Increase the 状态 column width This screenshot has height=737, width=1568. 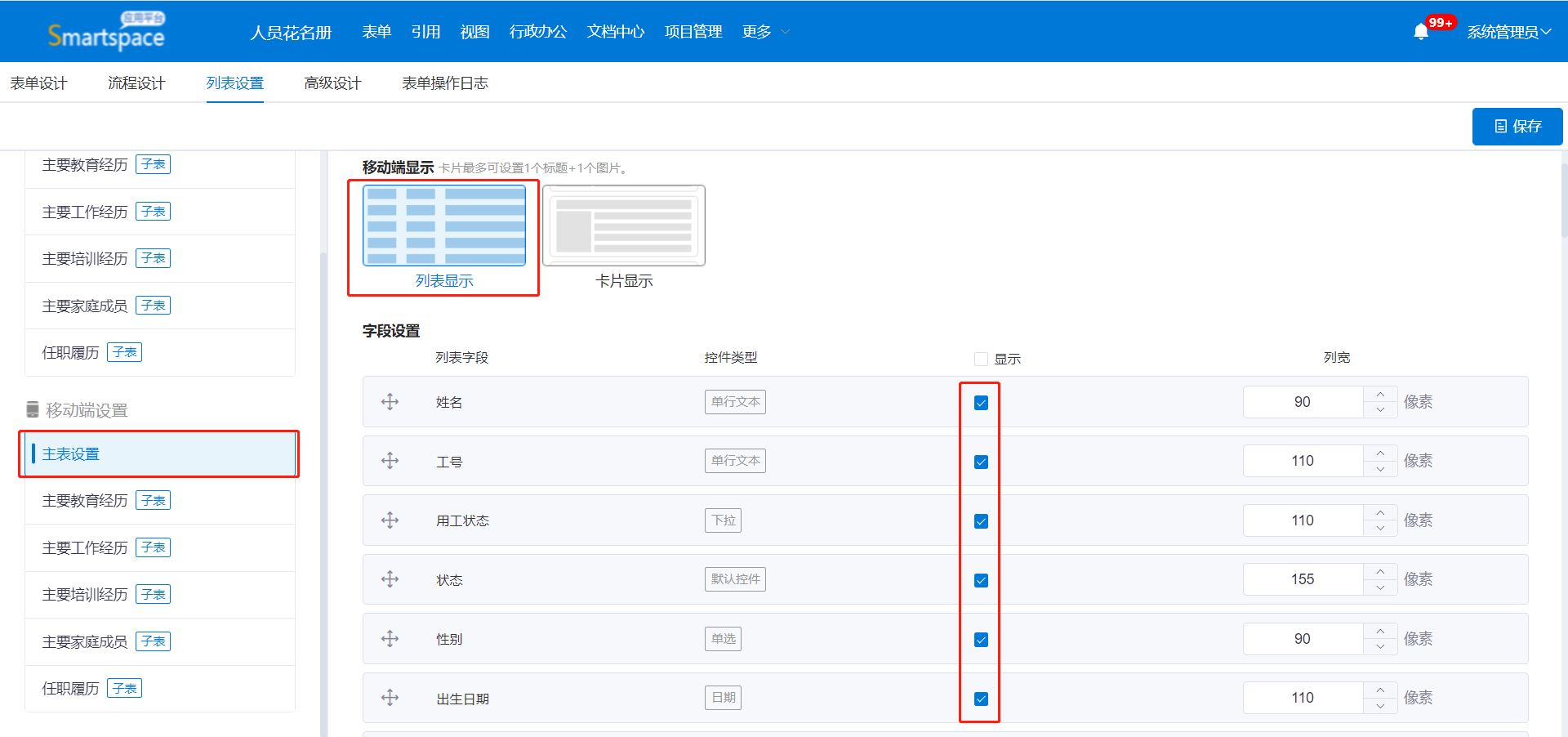[x=1380, y=571]
